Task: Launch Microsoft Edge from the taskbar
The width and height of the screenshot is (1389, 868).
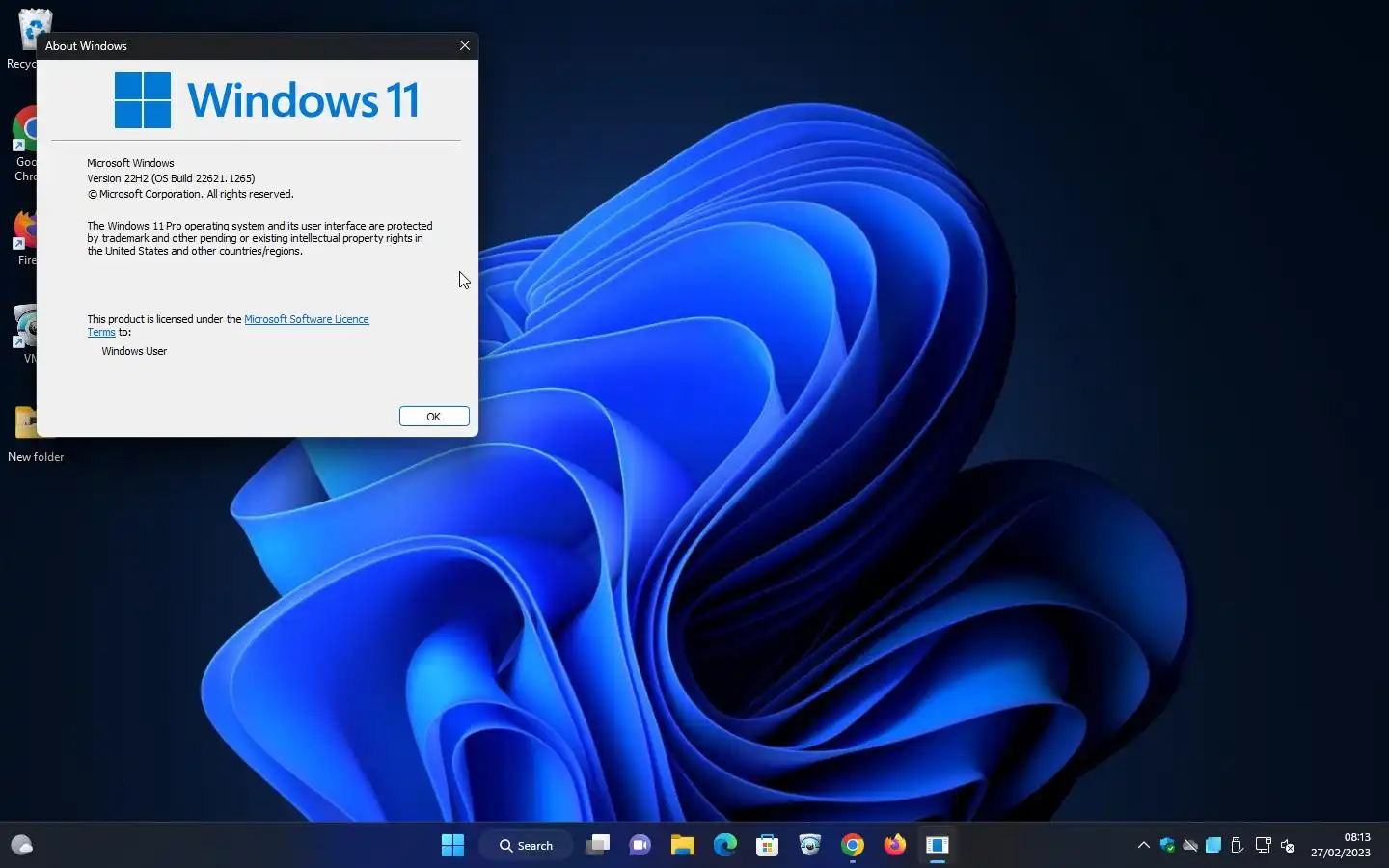Action: (725, 846)
